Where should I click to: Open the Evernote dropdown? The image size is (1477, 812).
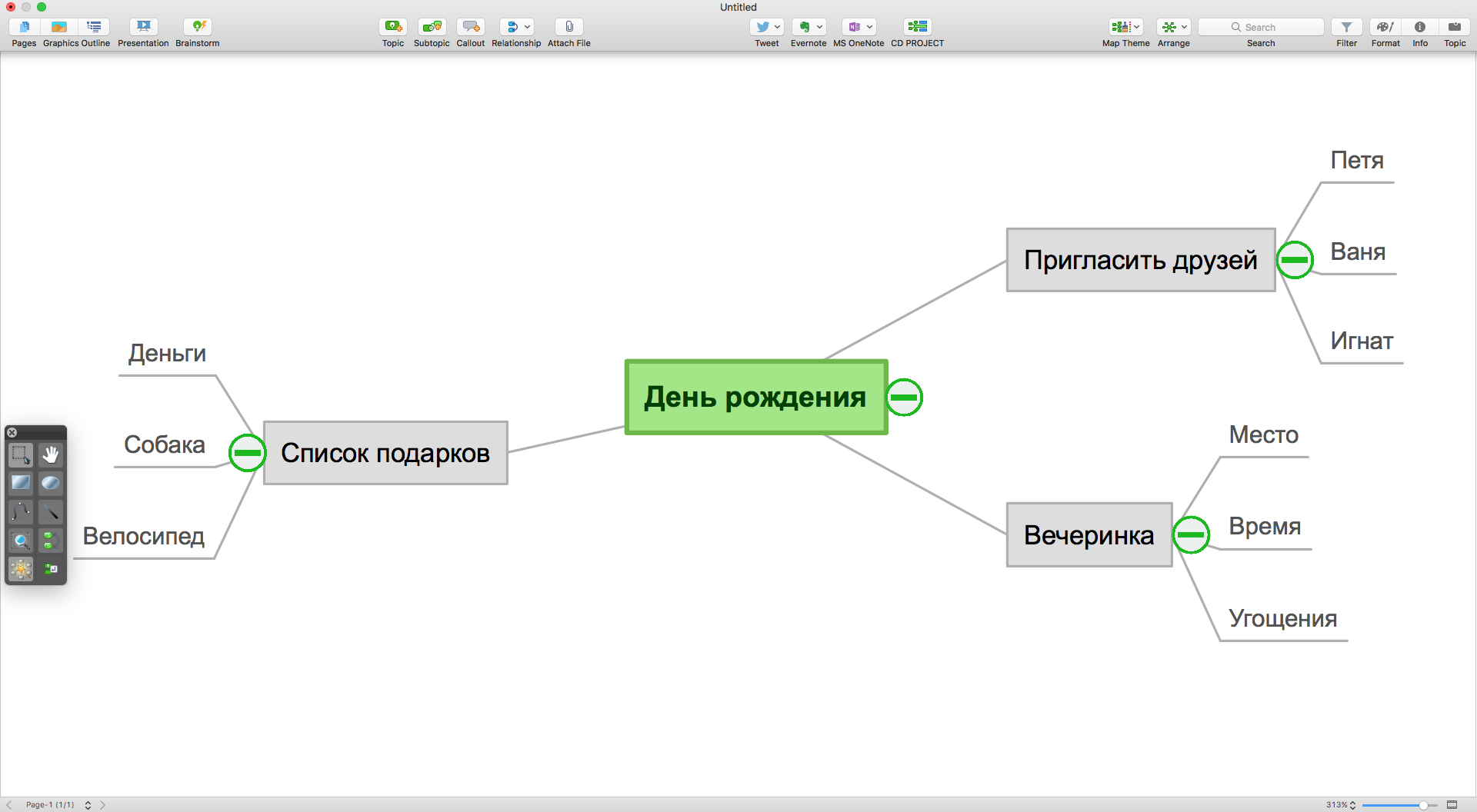tap(819, 27)
